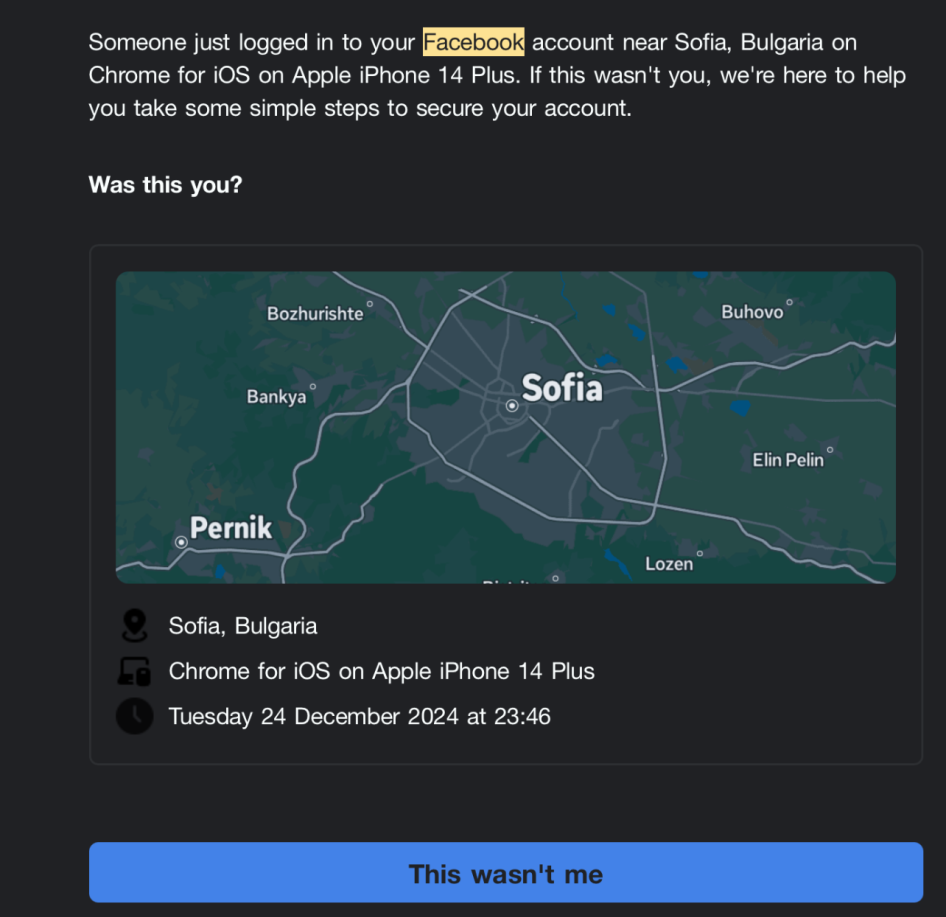Click the Pernik city marker dot

click(181, 542)
